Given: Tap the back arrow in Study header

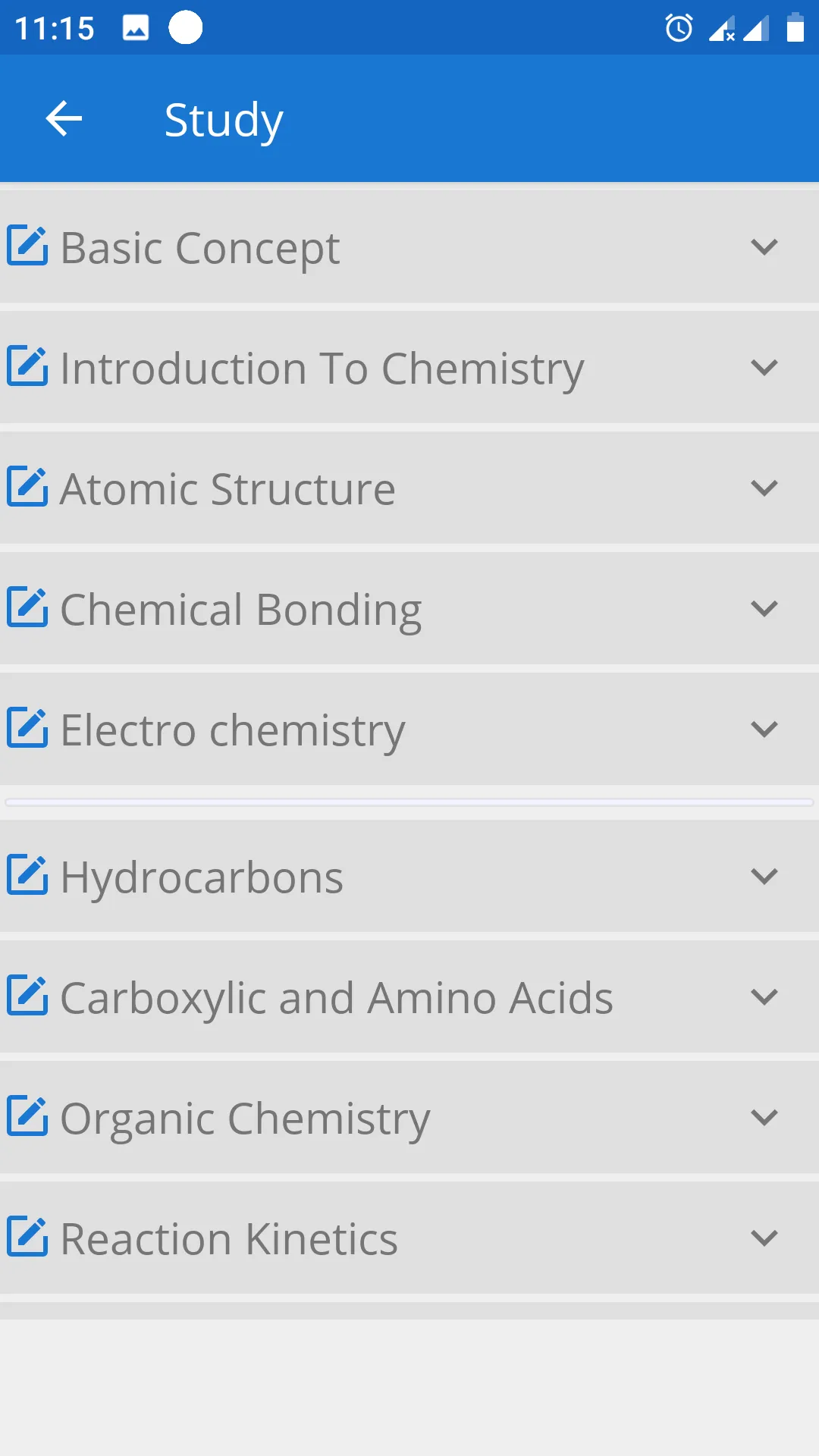Looking at the screenshot, I should click(x=64, y=119).
